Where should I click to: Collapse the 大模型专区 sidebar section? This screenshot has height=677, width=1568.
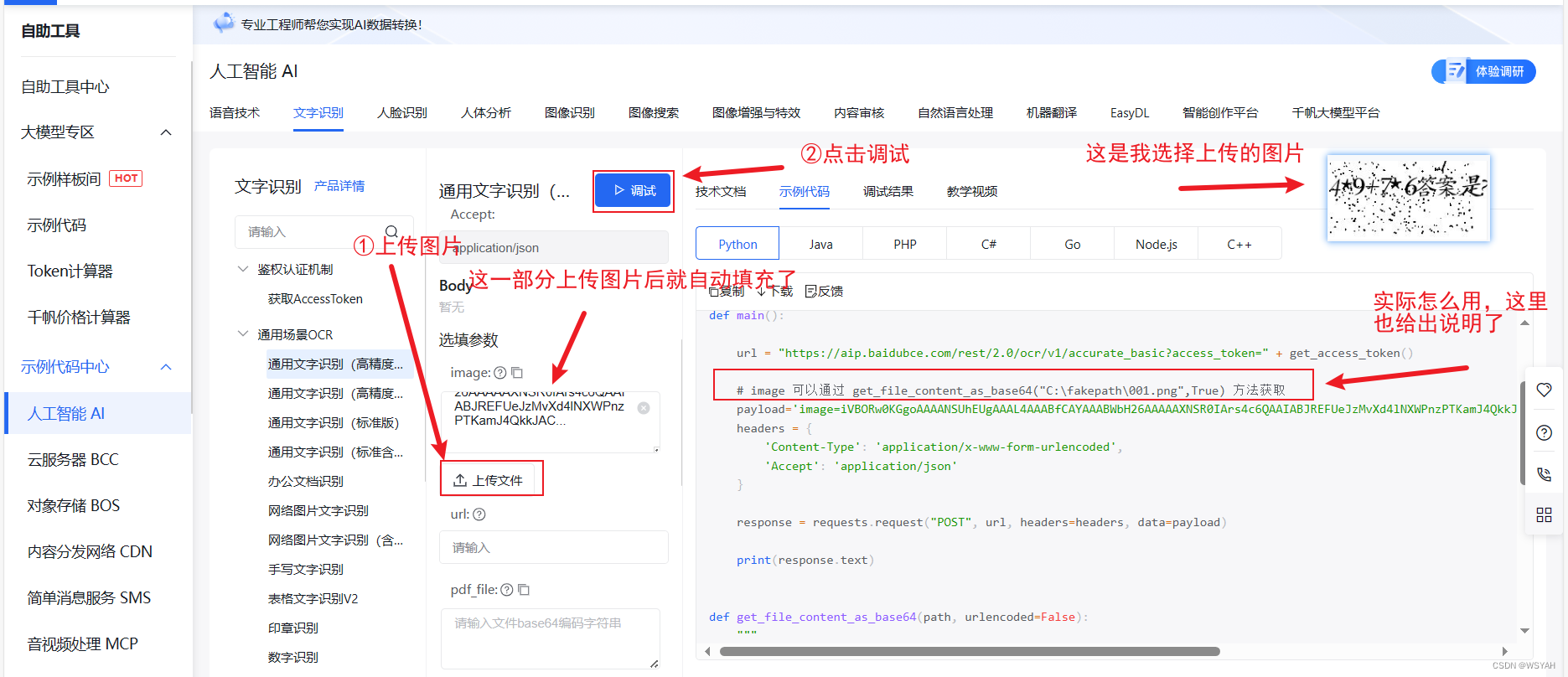(x=166, y=132)
